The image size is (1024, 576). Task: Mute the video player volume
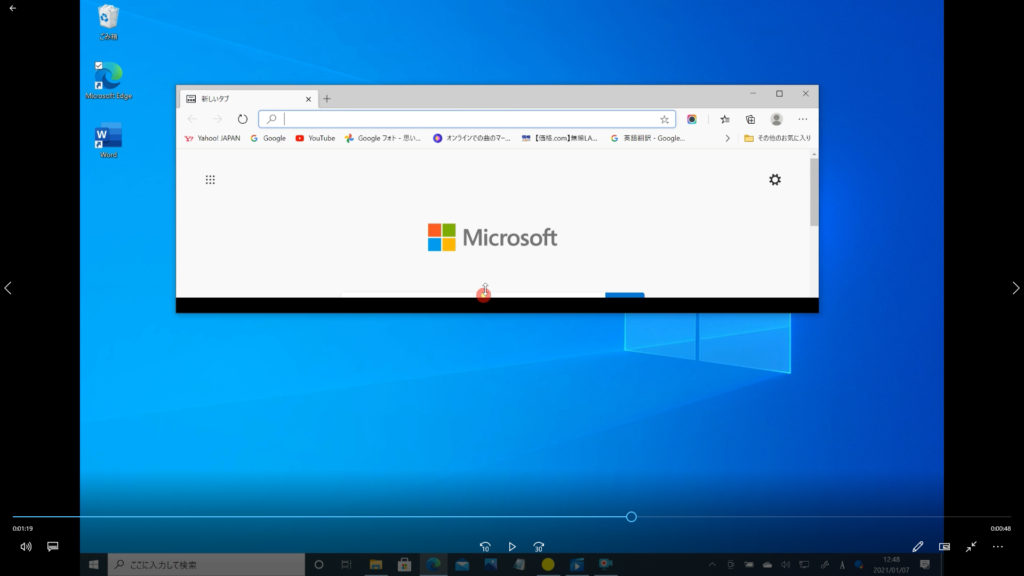click(26, 547)
